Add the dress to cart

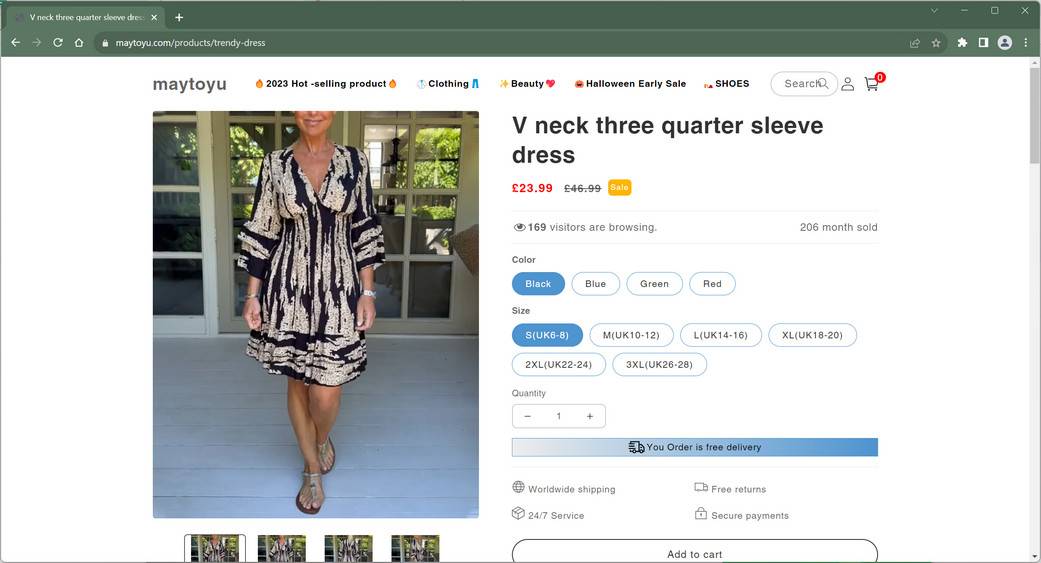click(x=694, y=553)
